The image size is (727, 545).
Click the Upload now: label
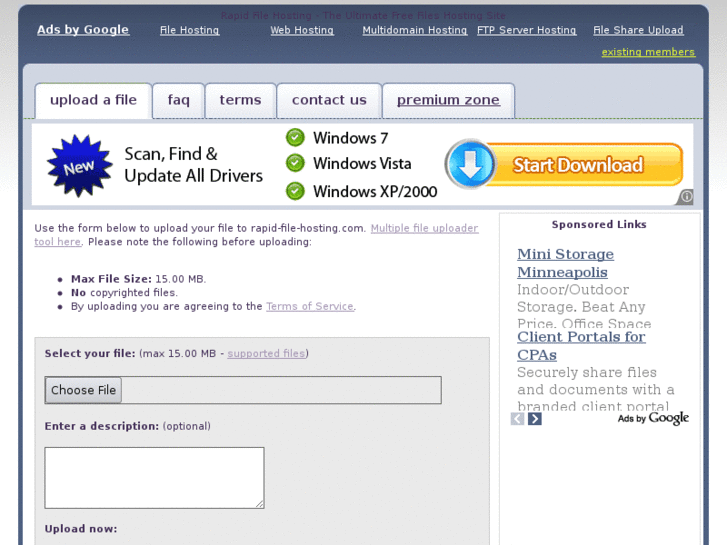tap(81, 529)
